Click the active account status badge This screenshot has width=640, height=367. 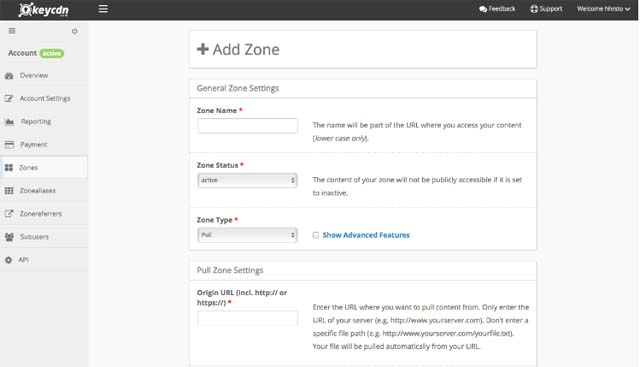click(52, 53)
